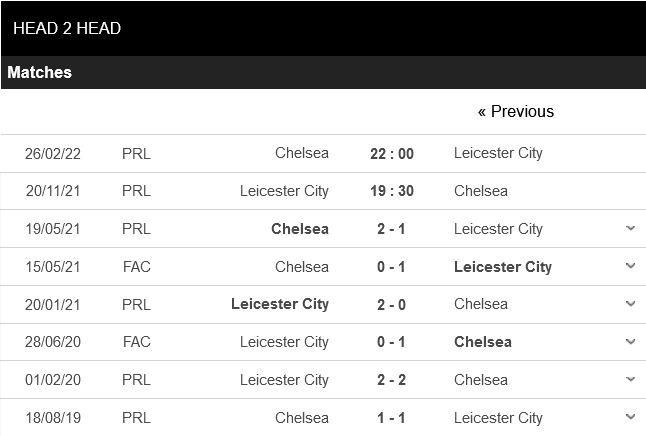The height and width of the screenshot is (436, 646).
Task: Expand the 15/05/21 FA Cup match row
Action: coord(630,267)
